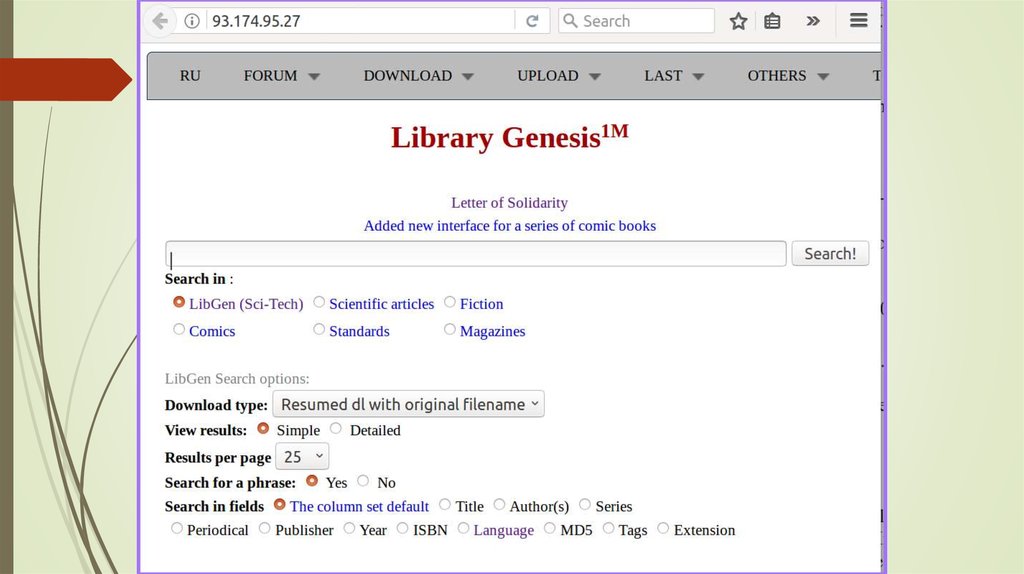
Task: Expand the Results per page dropdown
Action: (301, 456)
